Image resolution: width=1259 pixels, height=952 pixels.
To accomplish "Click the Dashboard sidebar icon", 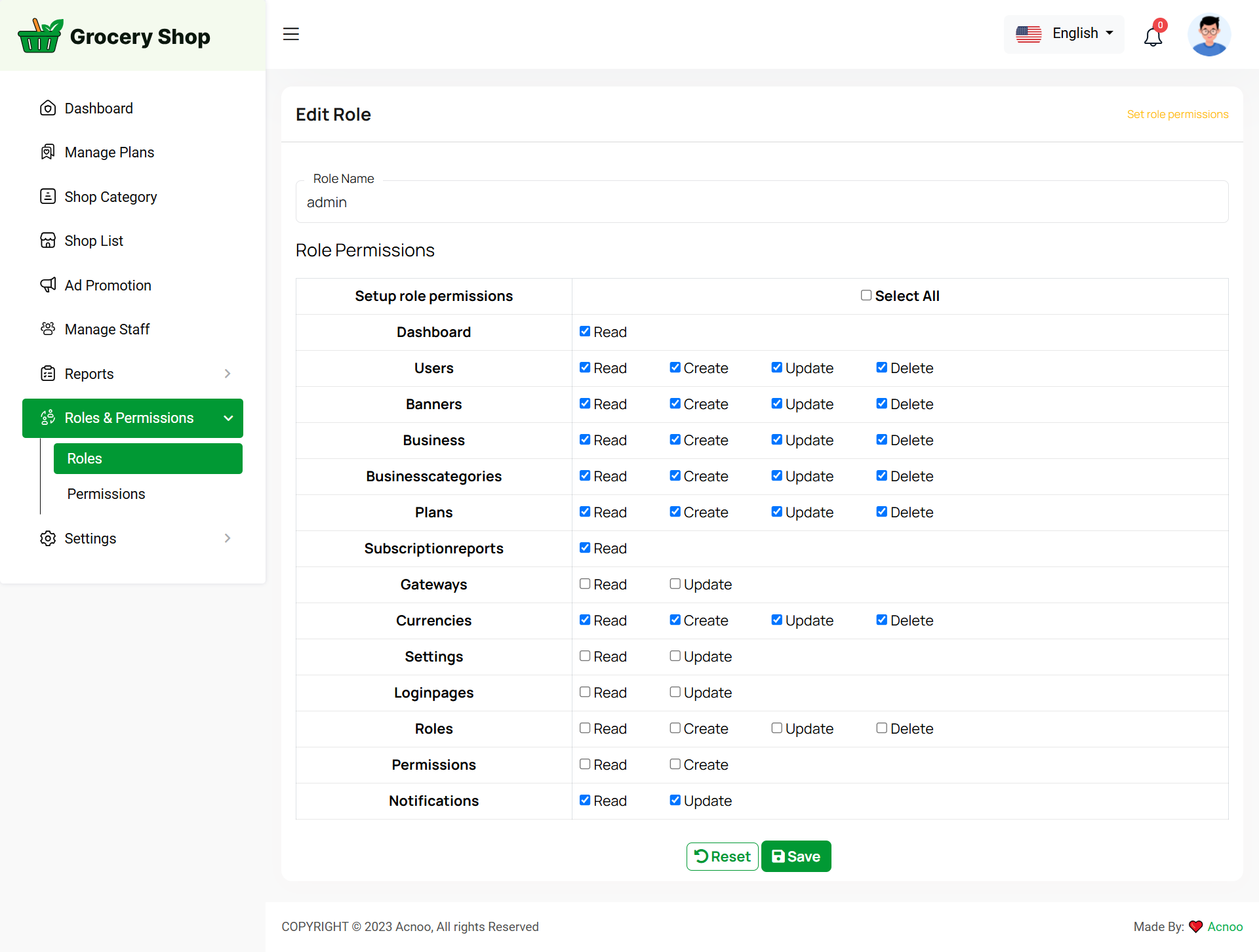I will tap(48, 108).
